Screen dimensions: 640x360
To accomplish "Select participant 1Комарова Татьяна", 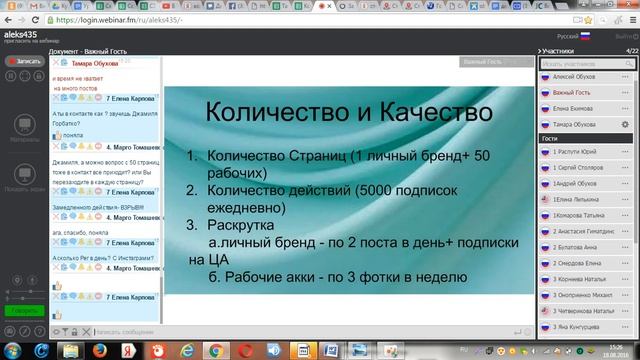I will [x=586, y=216].
